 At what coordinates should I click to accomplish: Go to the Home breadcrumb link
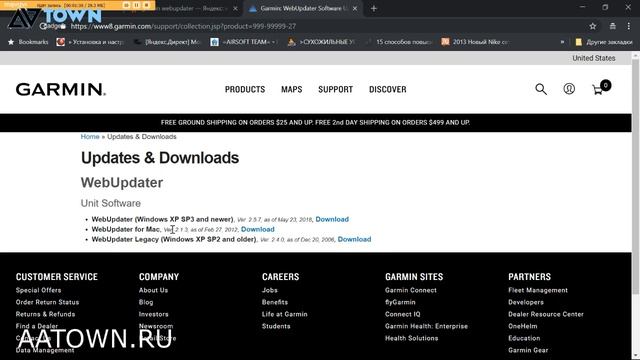(x=90, y=137)
